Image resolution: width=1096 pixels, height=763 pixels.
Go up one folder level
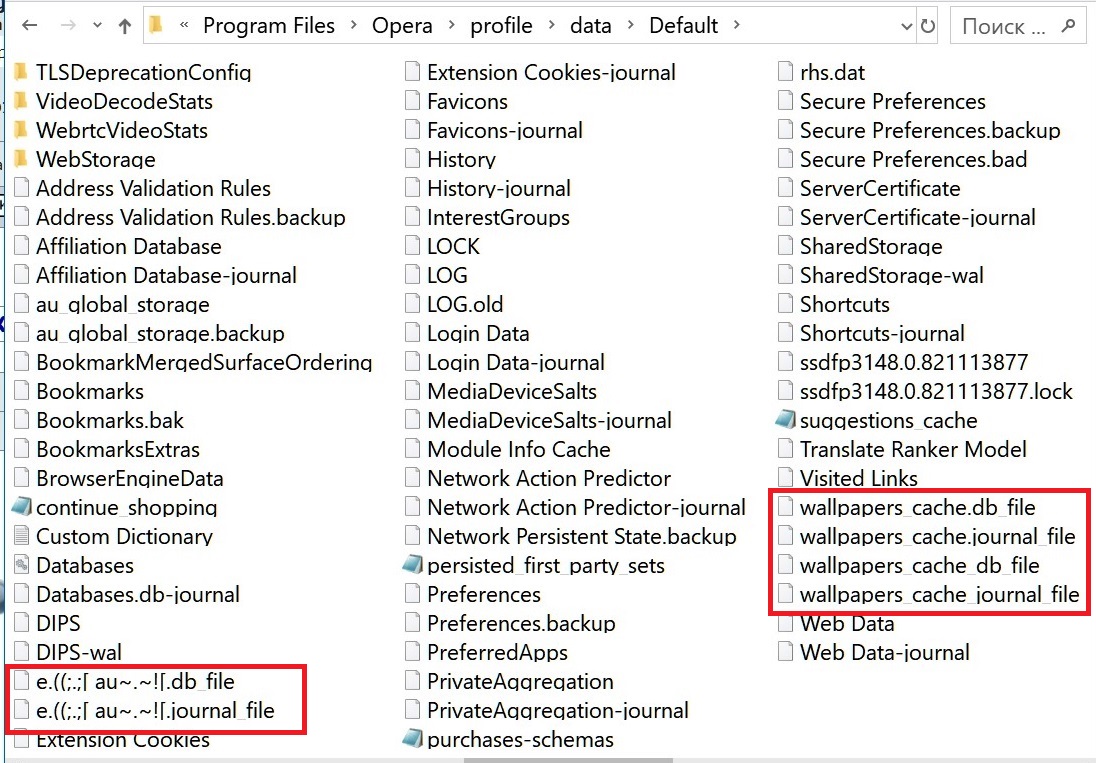coord(124,26)
